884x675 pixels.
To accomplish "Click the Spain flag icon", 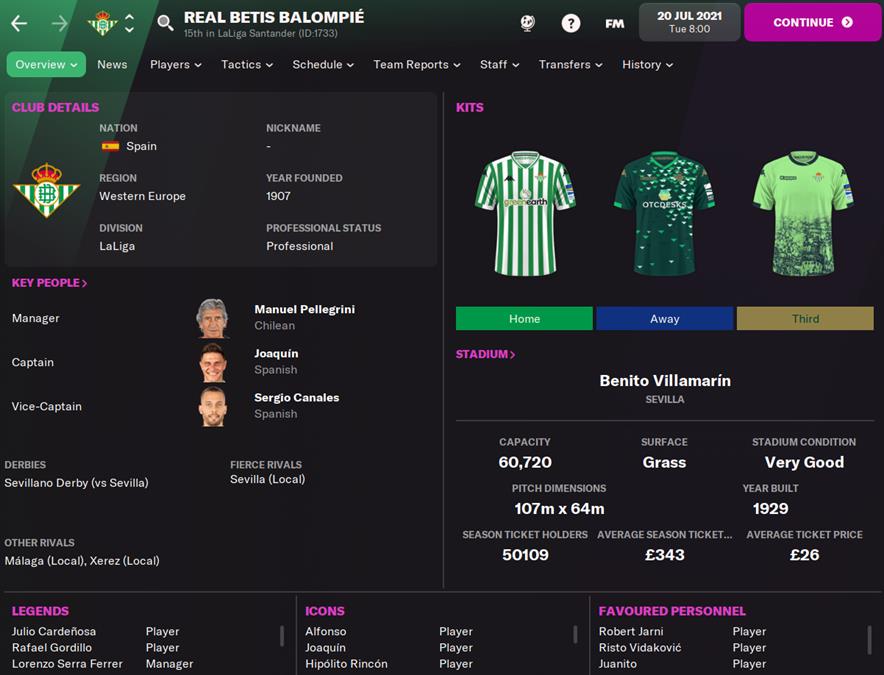I will 110,146.
